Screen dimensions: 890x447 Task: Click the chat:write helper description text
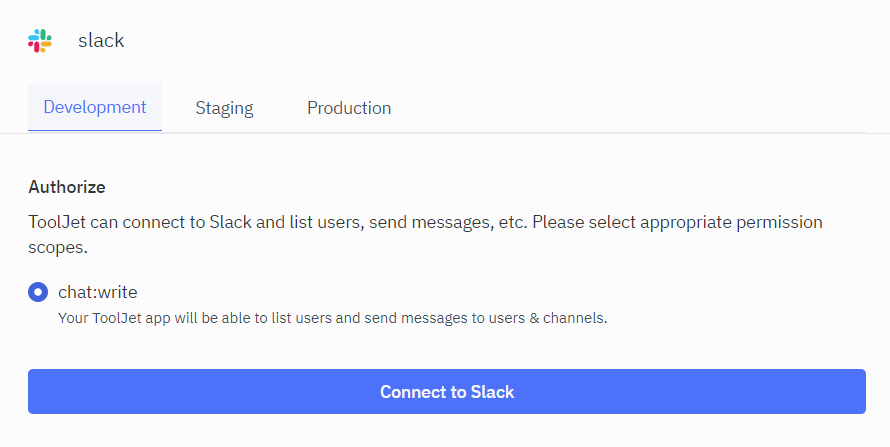click(333, 318)
